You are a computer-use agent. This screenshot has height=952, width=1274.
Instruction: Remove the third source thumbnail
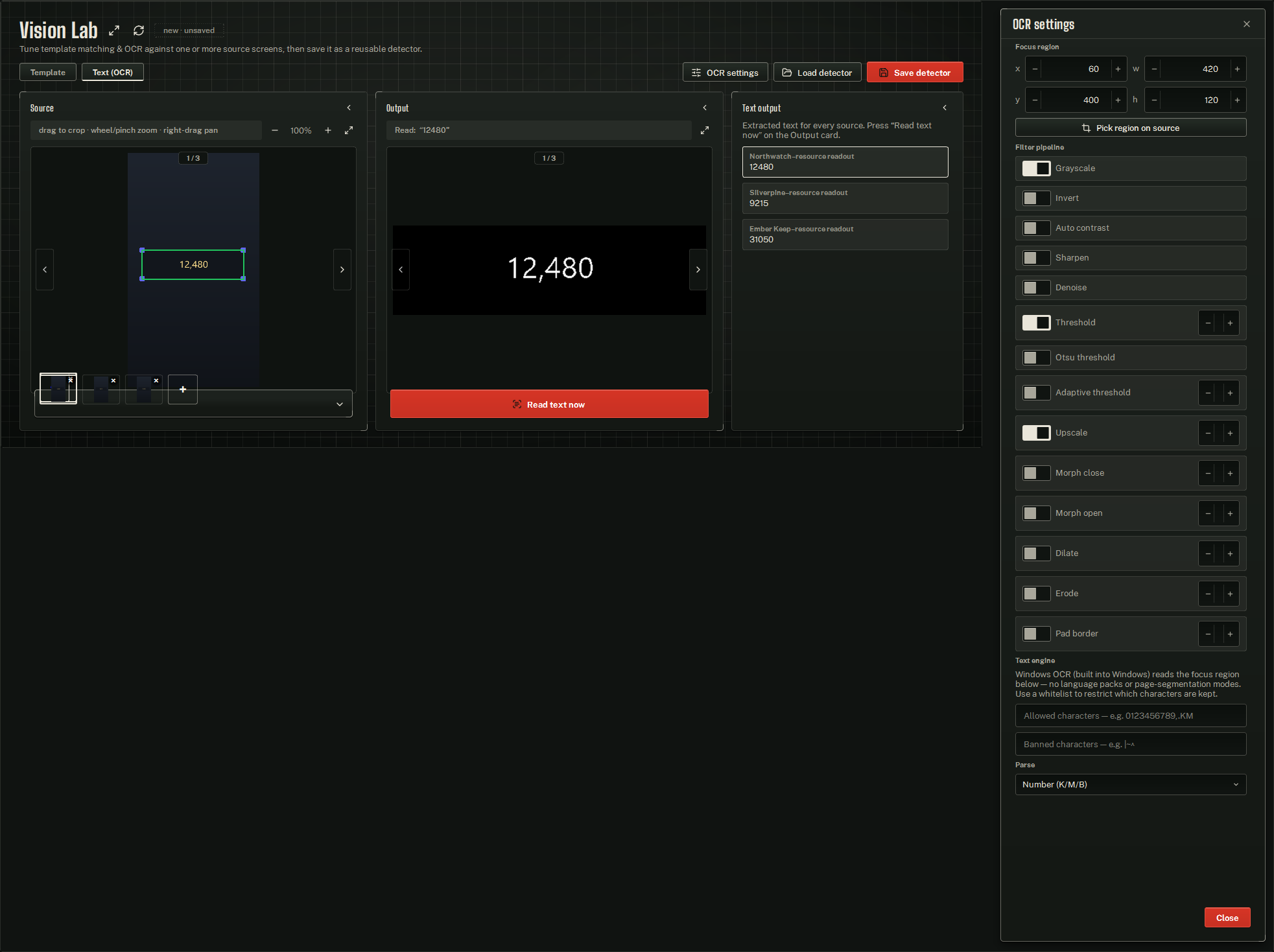click(156, 380)
